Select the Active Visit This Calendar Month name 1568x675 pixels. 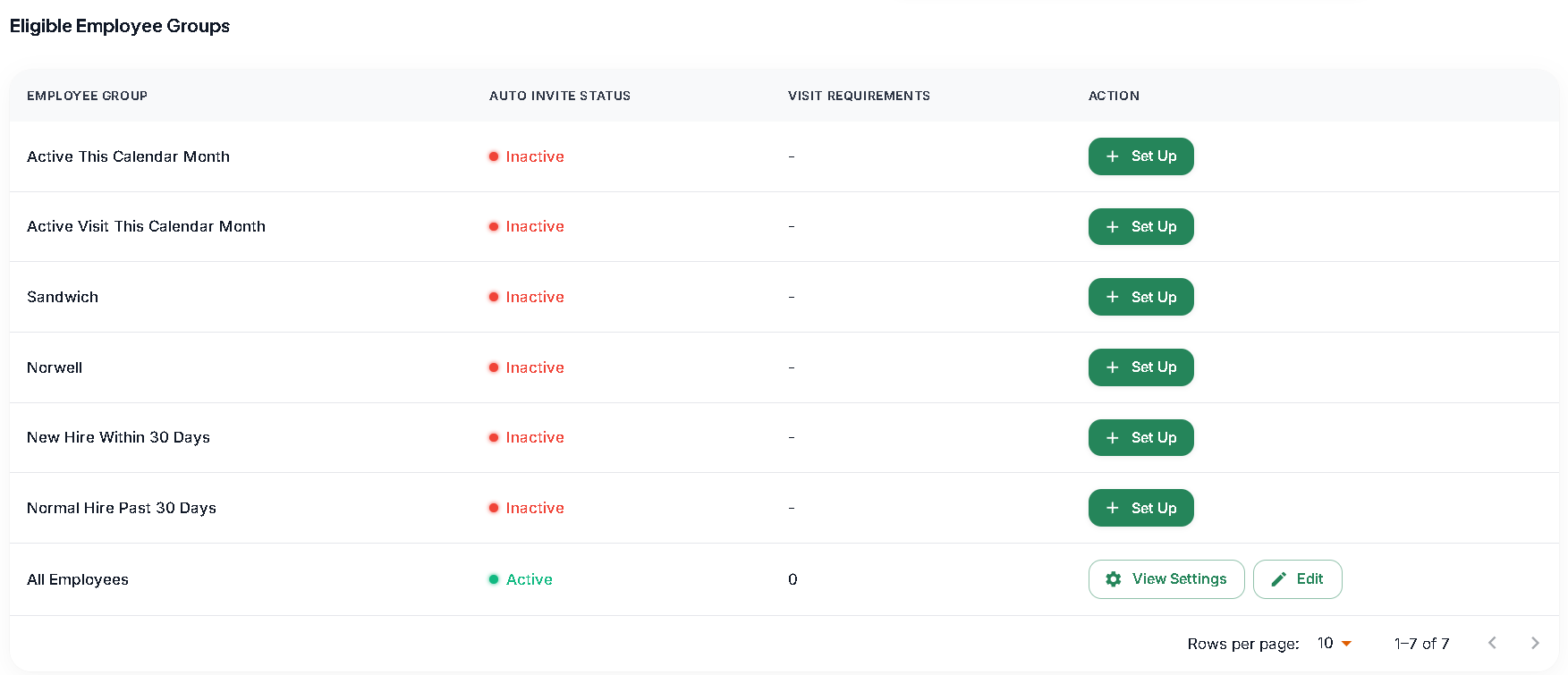click(146, 226)
